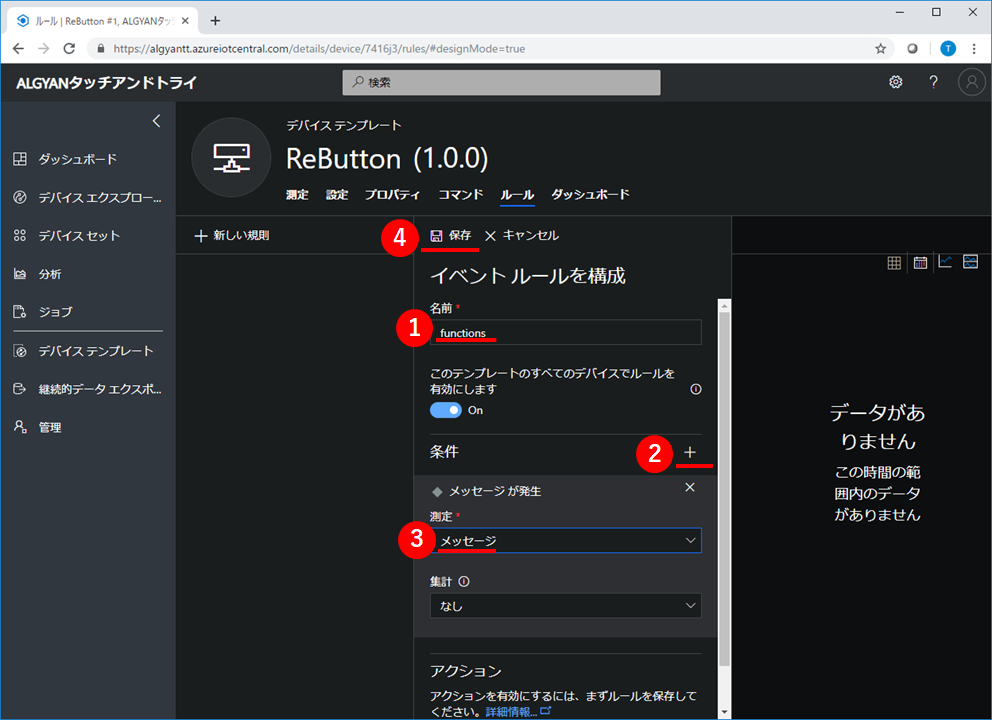992x720 pixels.
Task: Open the 集計 なし dropdown
Action: (566, 605)
